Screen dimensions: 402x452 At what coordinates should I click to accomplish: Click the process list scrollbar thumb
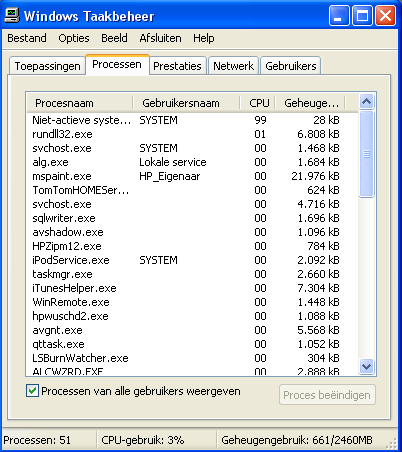tap(367, 154)
